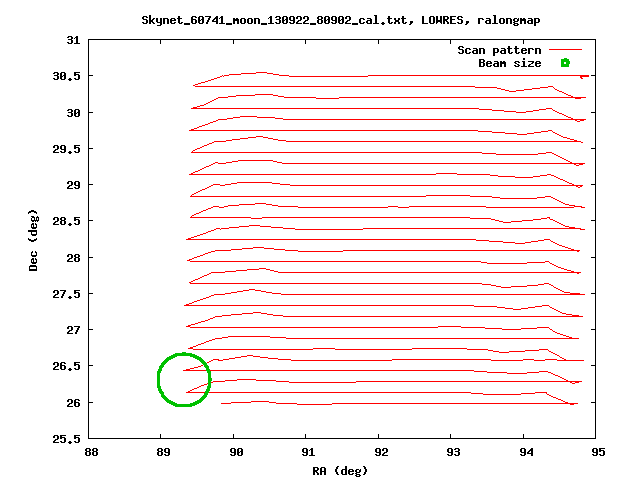Click the red scan pattern legend line

(x=565, y=50)
